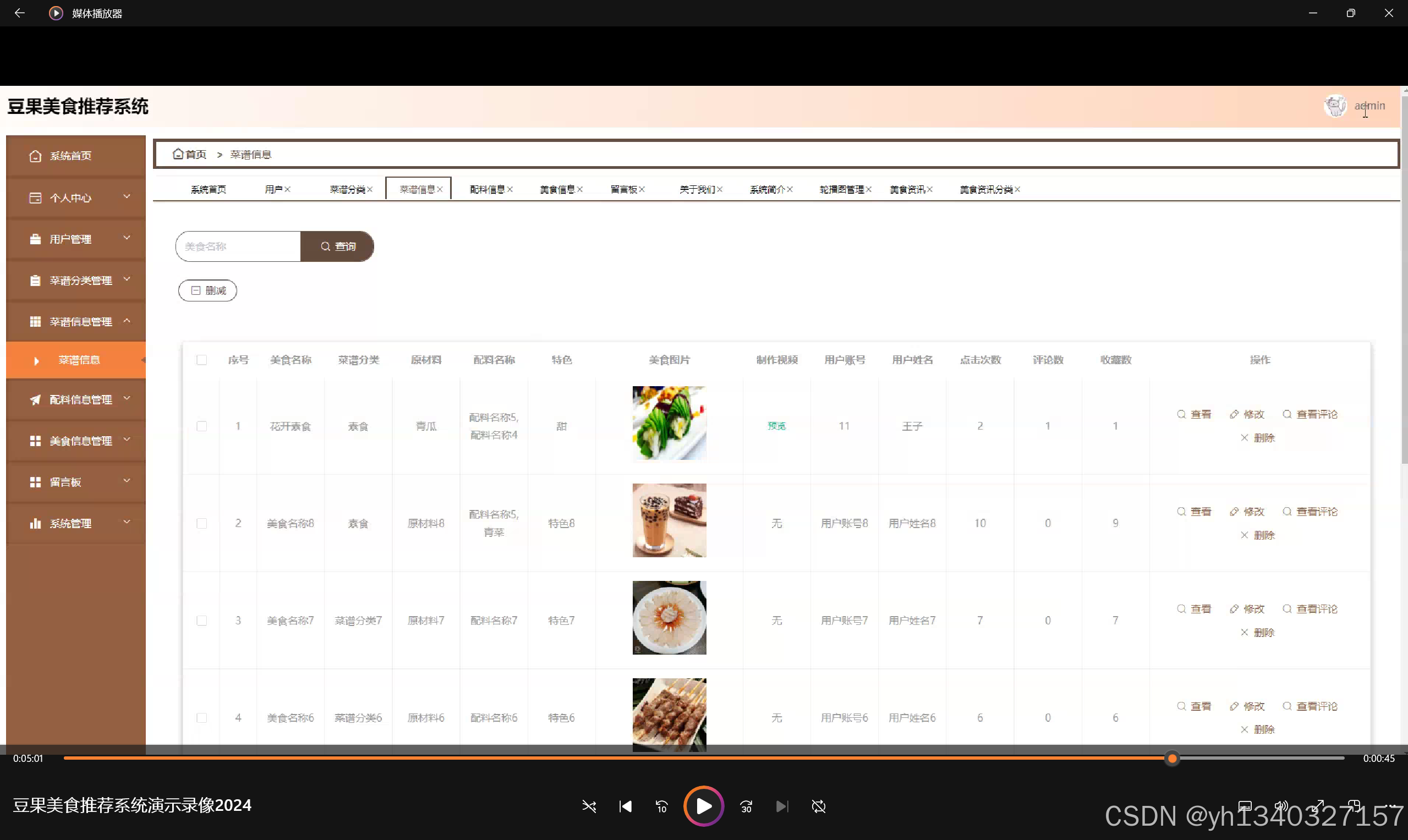The height and width of the screenshot is (840, 1408).
Task: Check the box for 美食名称7 row
Action: pos(201,621)
